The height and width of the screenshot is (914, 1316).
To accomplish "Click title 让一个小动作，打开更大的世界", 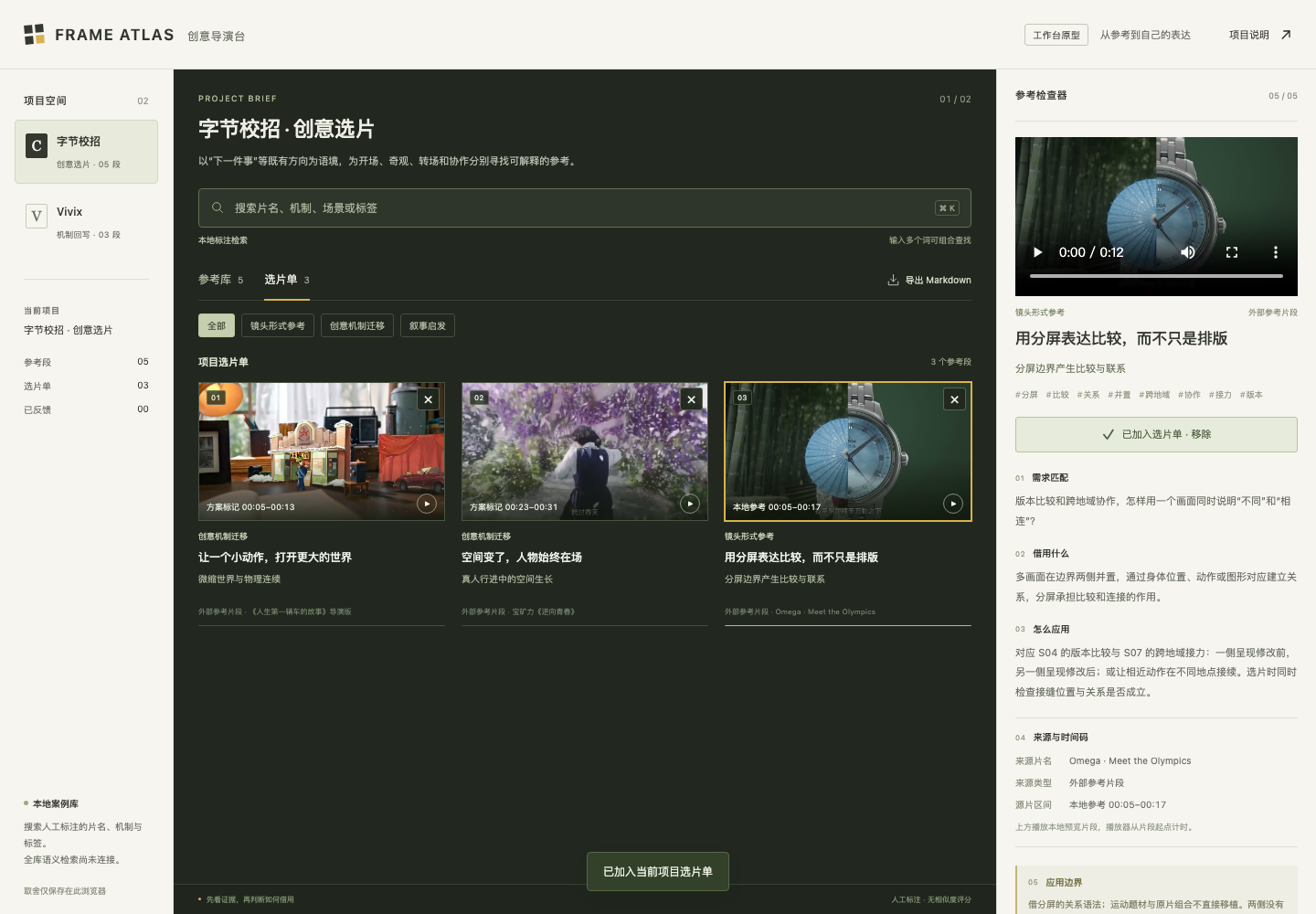I will pos(275,557).
